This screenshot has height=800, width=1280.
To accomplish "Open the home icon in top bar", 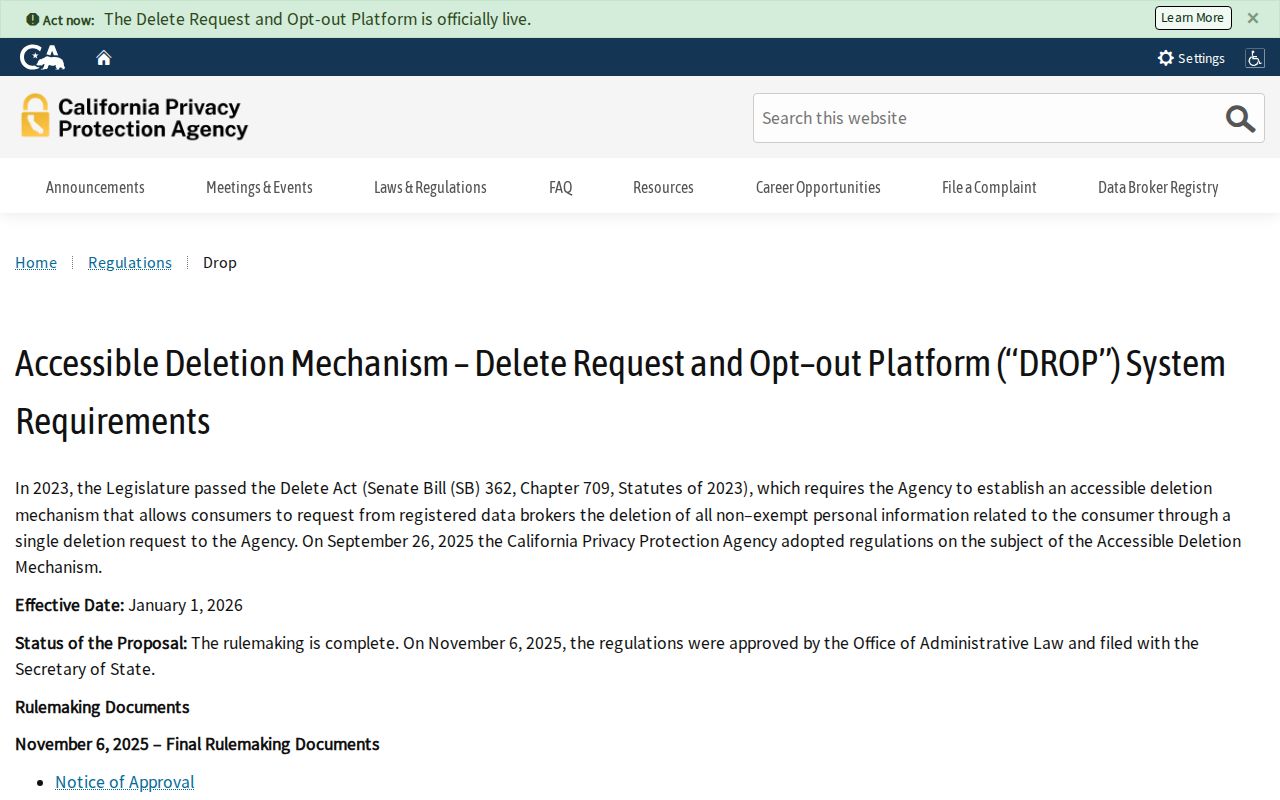I will pyautogui.click(x=104, y=57).
